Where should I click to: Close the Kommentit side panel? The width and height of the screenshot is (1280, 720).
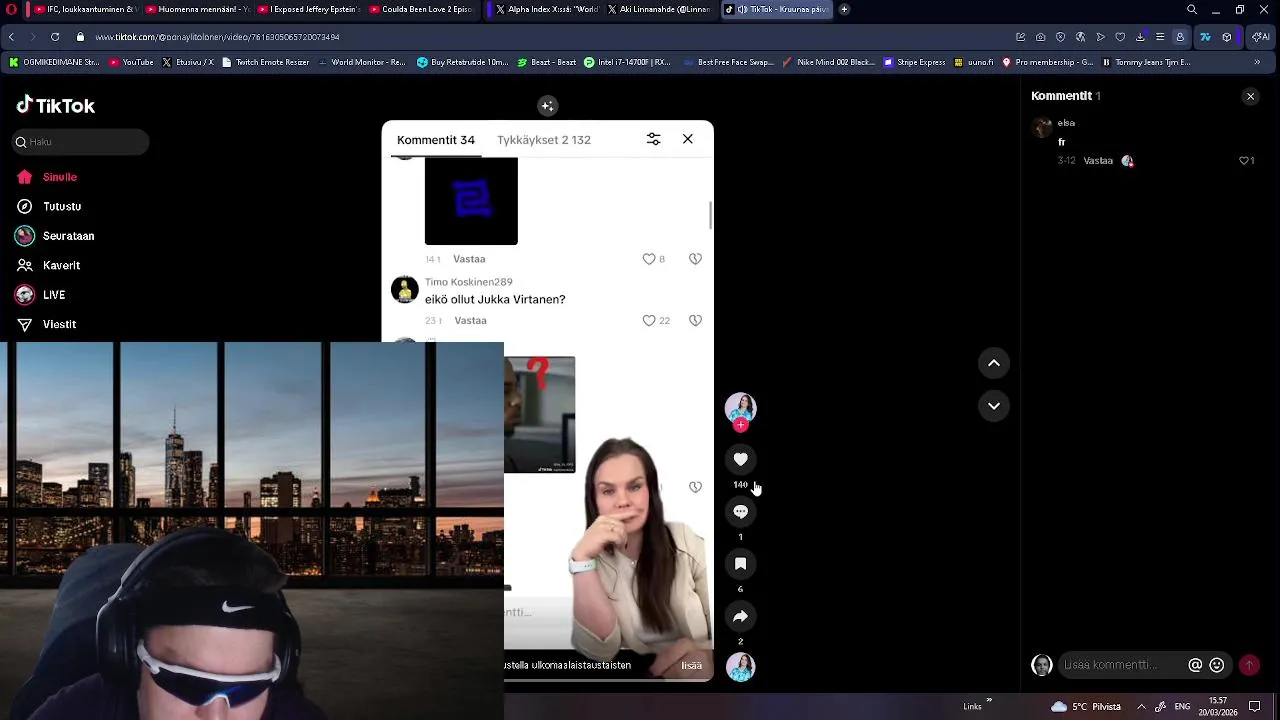click(1250, 97)
